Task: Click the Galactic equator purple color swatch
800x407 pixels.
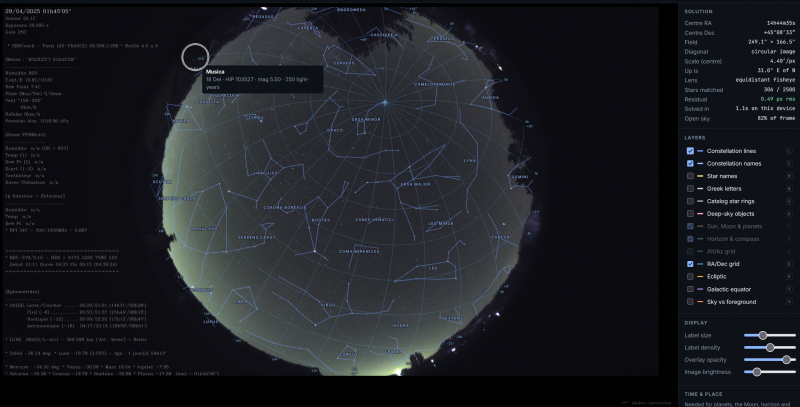Action: 700,289
